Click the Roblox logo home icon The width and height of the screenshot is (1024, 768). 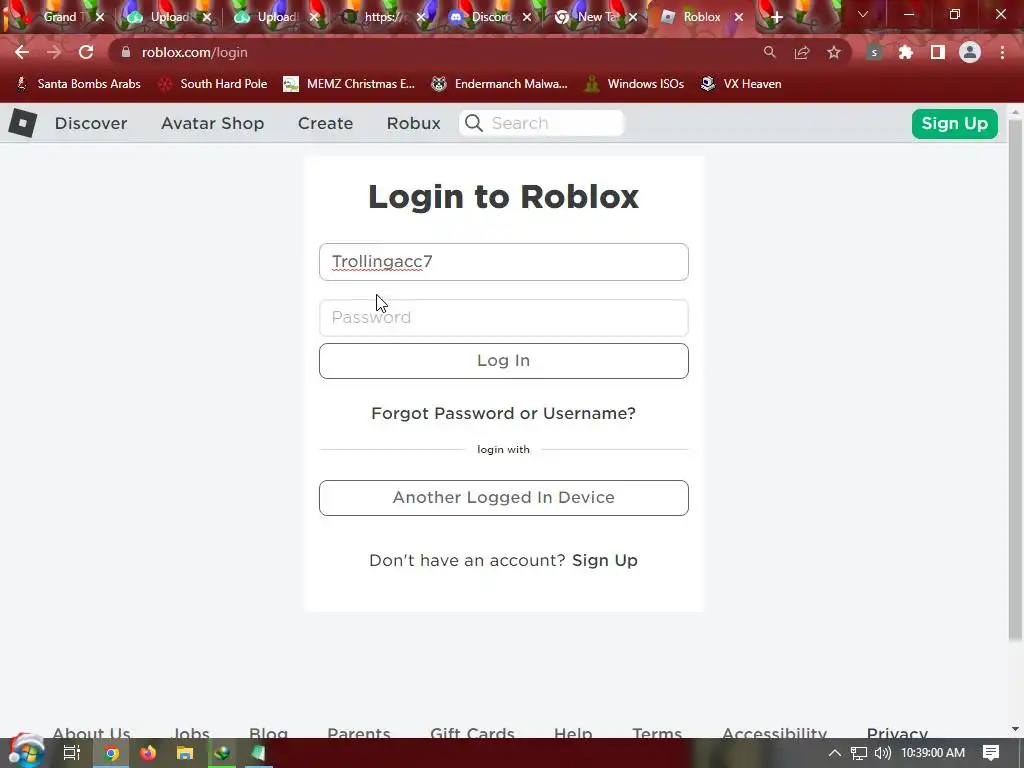point(23,123)
